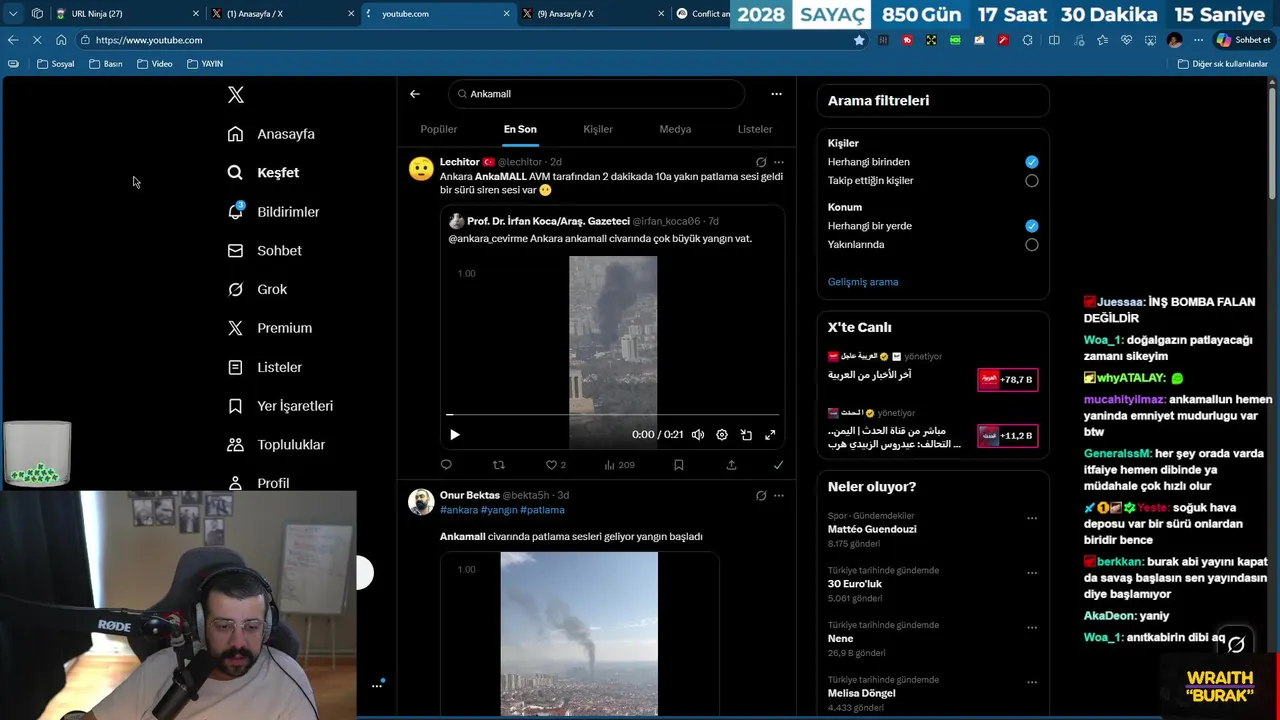Viewport: 1280px width, 720px height.
Task: Select Herhangi bir yerde radio option
Action: point(1031,226)
